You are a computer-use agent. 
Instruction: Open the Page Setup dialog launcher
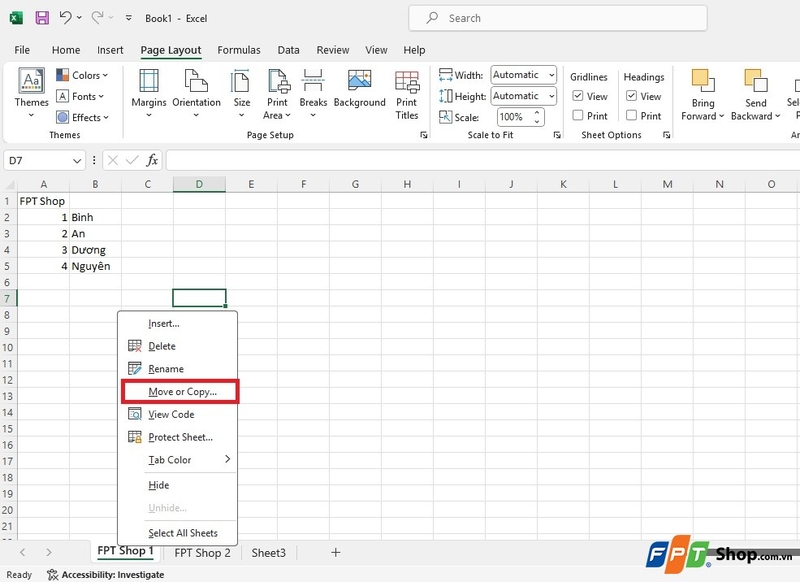pos(423,135)
